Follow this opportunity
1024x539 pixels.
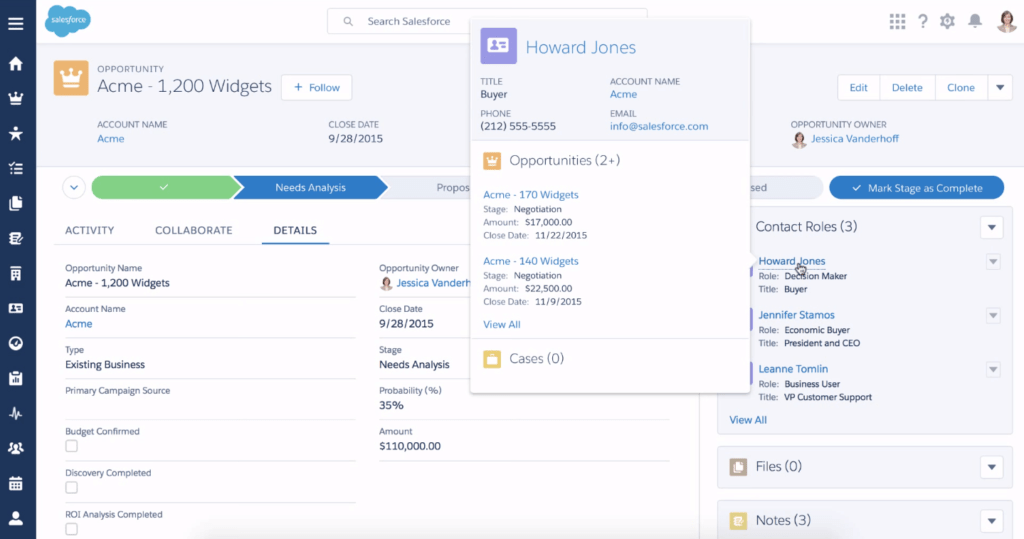click(x=317, y=88)
